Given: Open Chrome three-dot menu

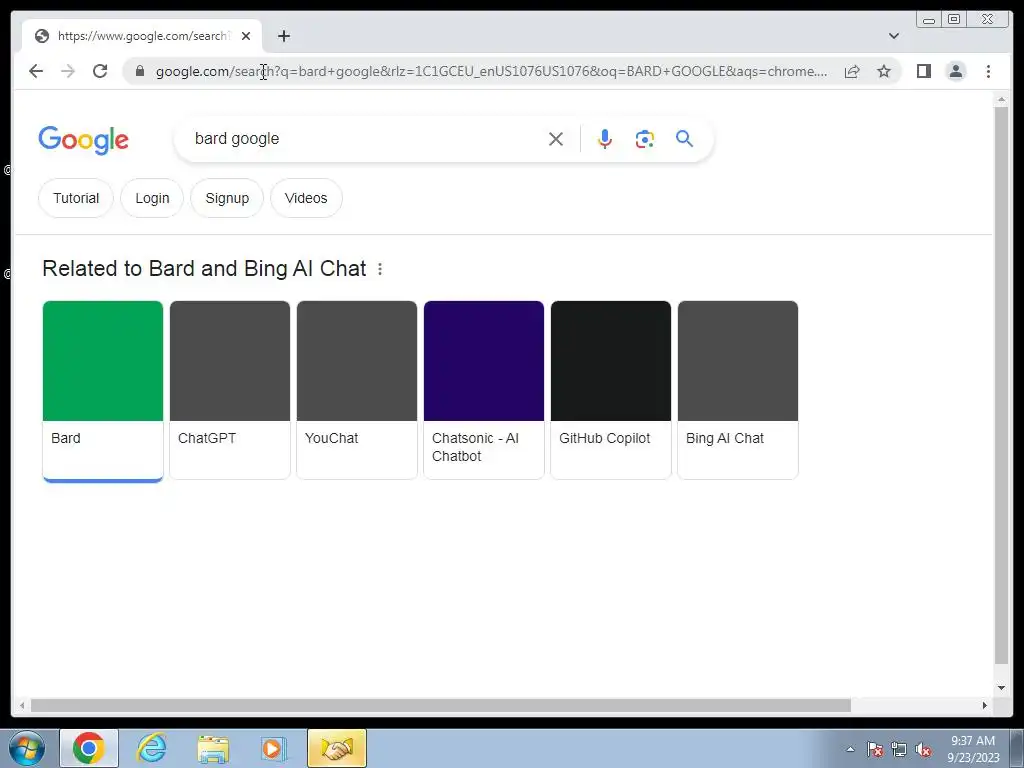Looking at the screenshot, I should point(988,71).
